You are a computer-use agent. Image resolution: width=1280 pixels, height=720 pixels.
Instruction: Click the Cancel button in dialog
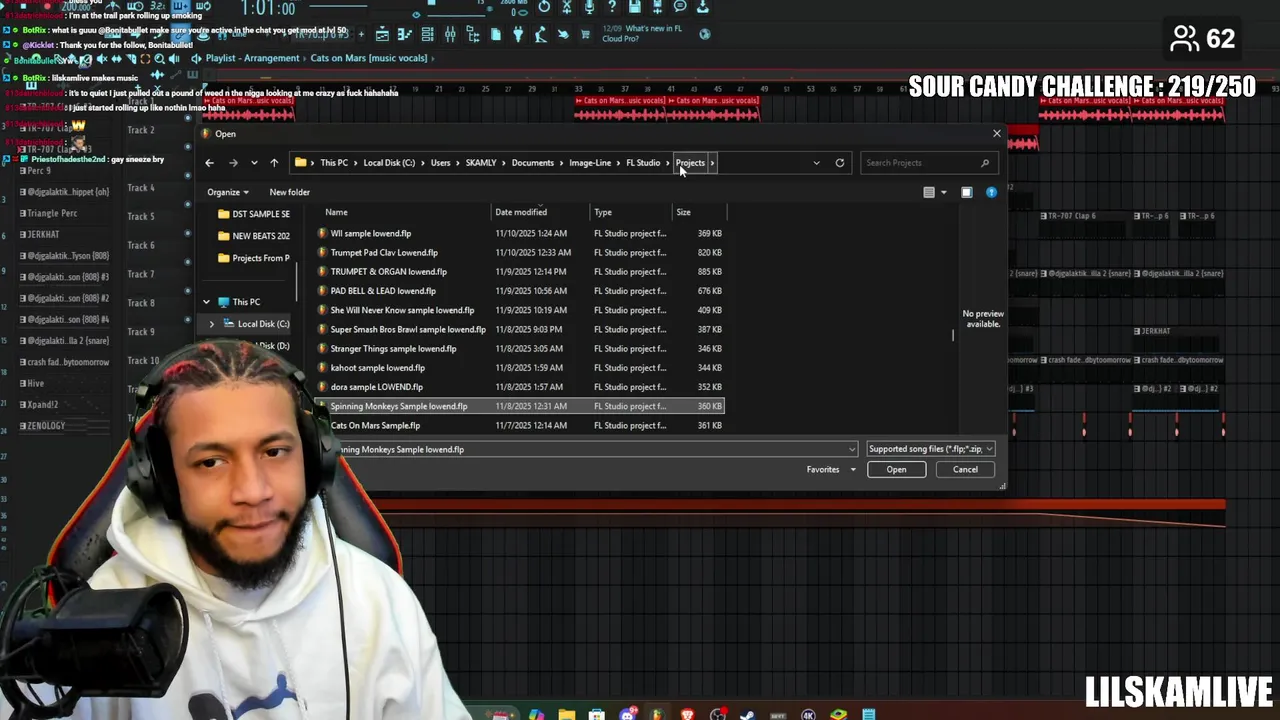tap(965, 469)
